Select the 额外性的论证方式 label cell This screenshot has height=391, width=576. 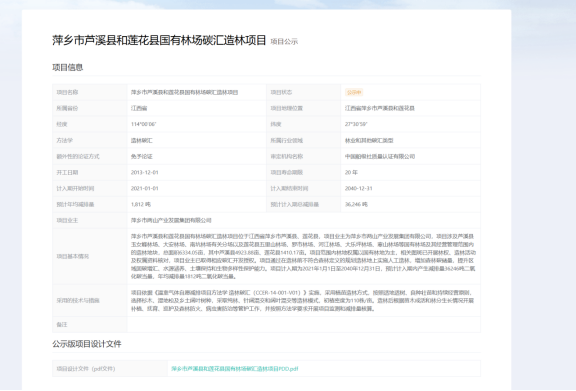point(90,157)
